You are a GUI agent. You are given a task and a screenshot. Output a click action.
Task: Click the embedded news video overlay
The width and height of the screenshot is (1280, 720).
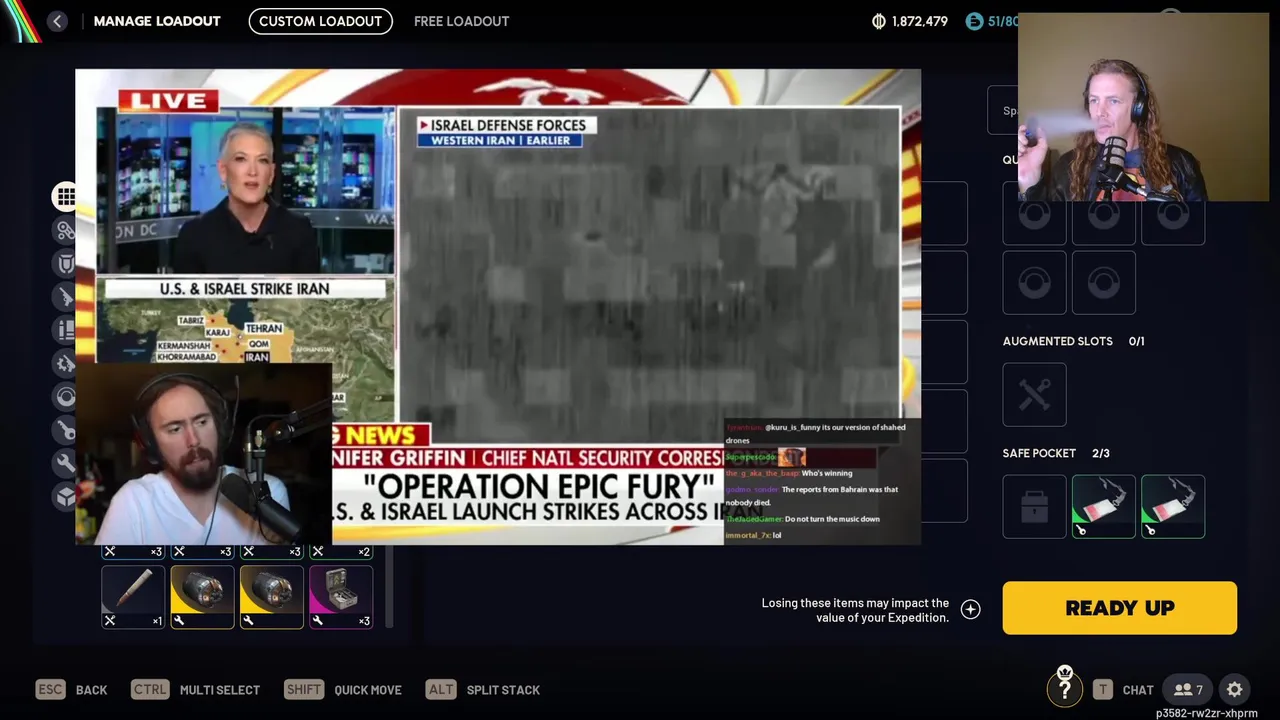click(498, 307)
